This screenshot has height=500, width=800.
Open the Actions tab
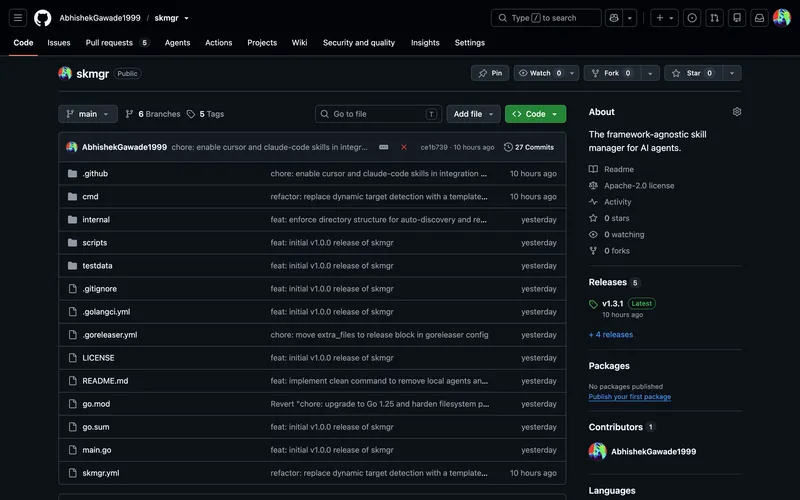point(218,43)
